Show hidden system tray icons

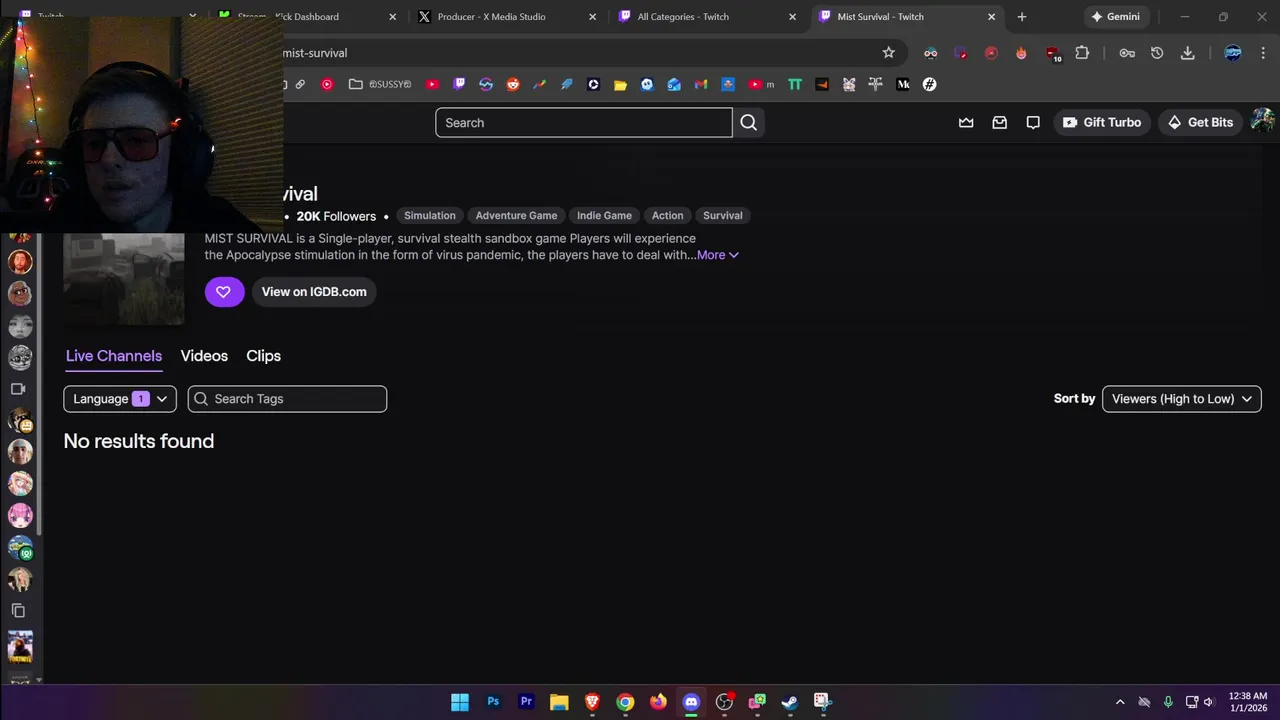tap(1120, 702)
